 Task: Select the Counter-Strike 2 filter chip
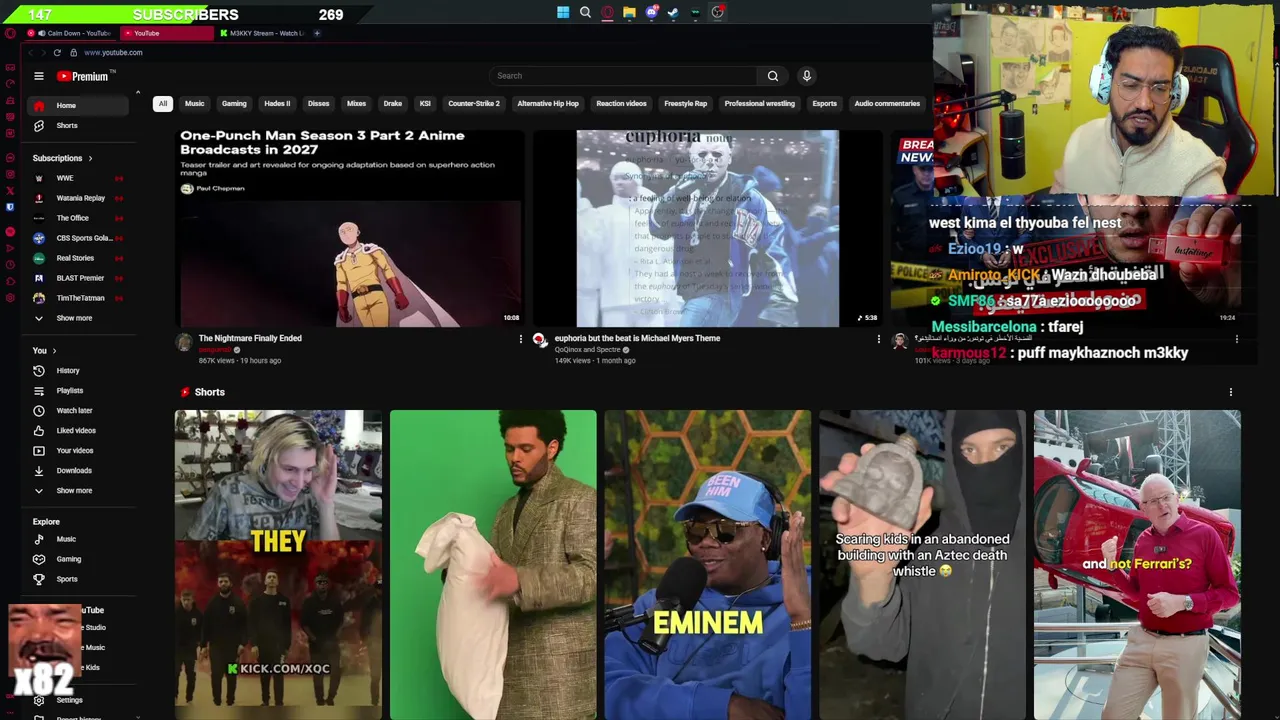coord(474,103)
